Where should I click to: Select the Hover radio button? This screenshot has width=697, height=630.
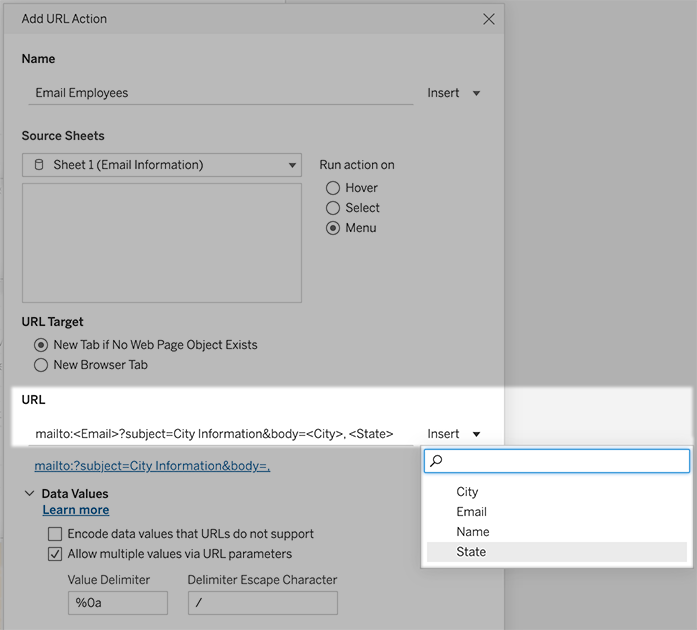332,188
